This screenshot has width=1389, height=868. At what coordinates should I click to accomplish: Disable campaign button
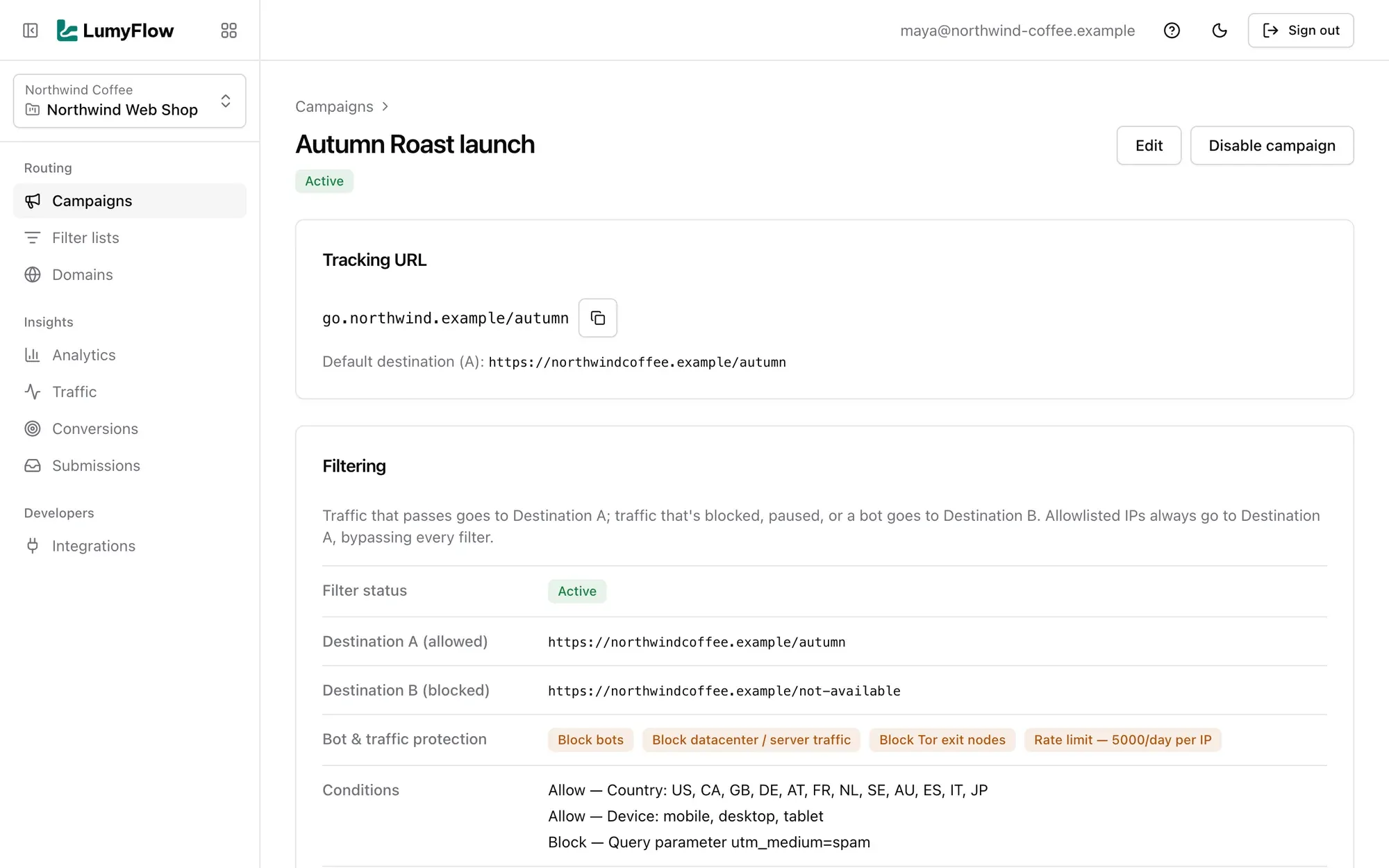[x=1272, y=145]
